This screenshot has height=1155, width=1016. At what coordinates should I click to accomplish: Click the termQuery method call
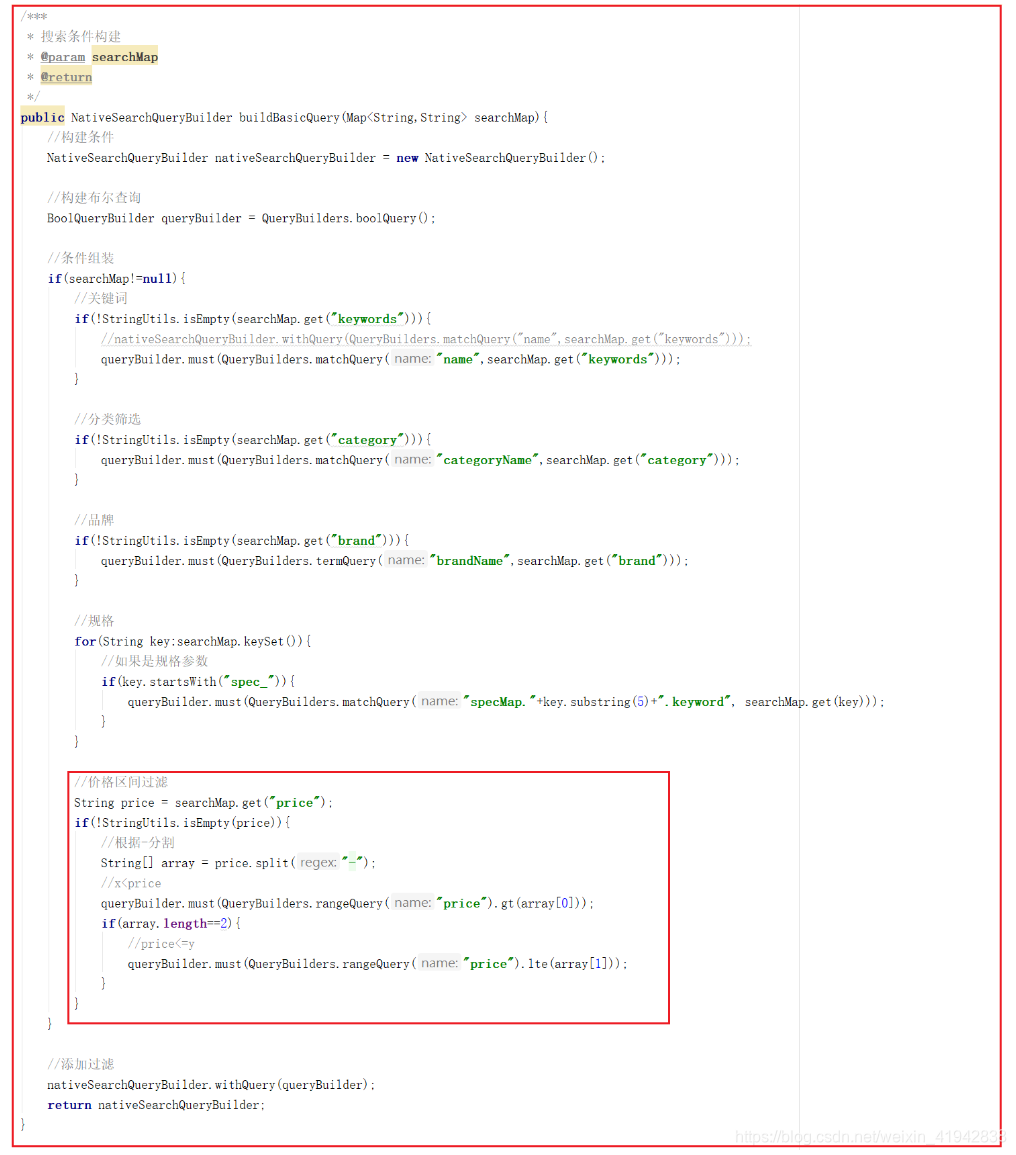[x=346, y=561]
